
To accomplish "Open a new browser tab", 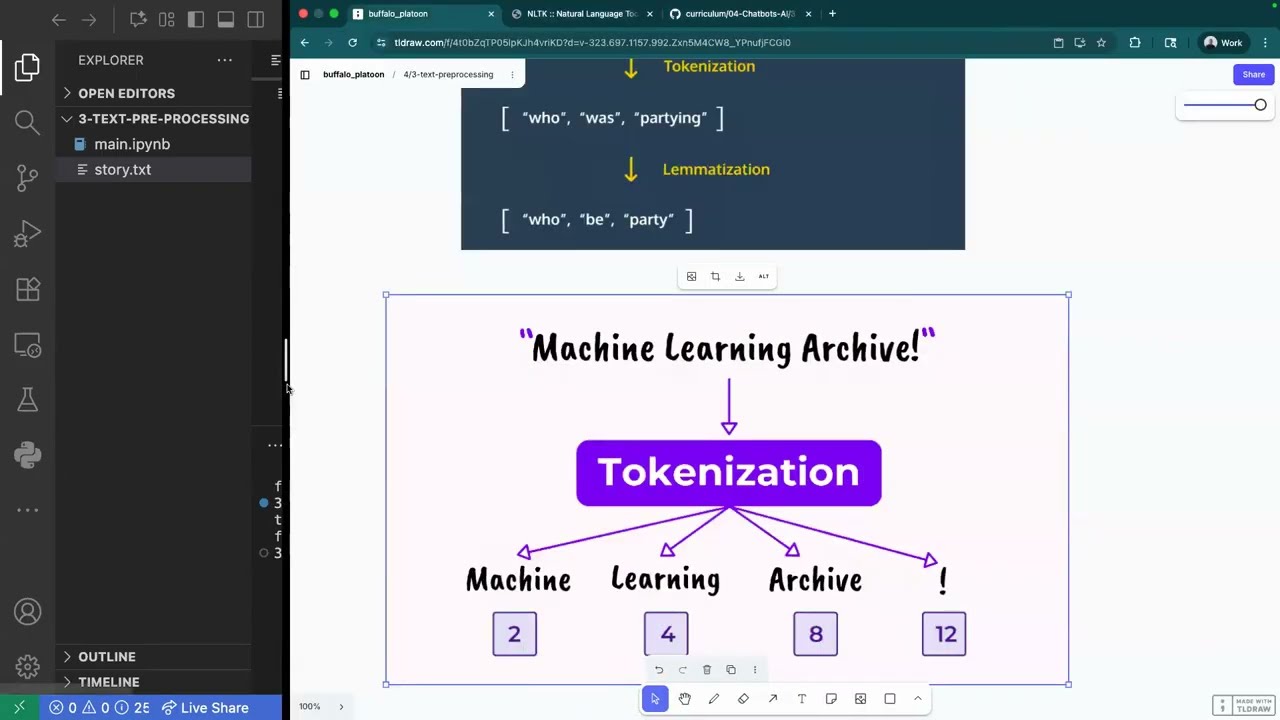I will [832, 14].
